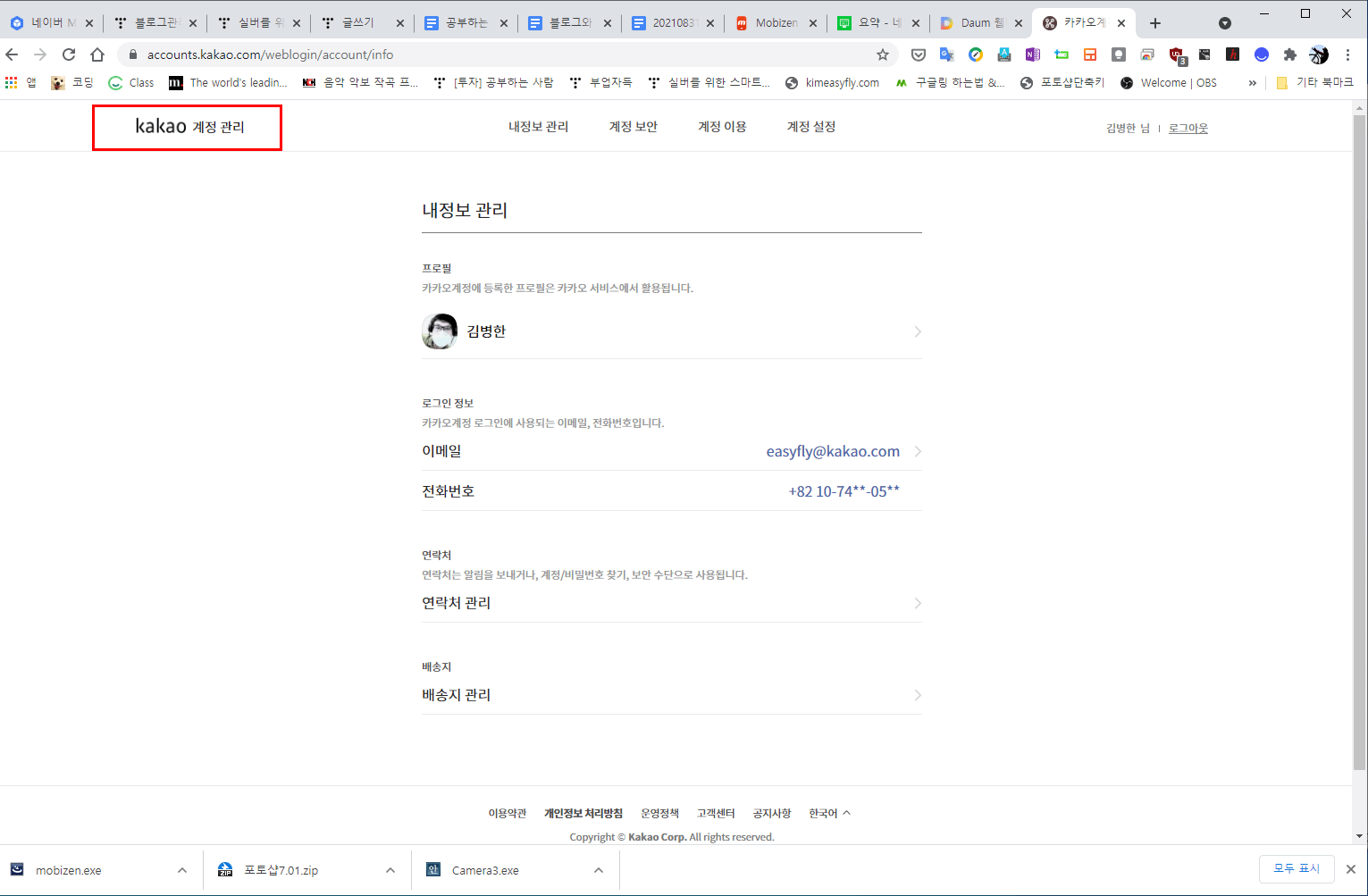Screen dimensions: 1368x896
Task: Click the 로그아웃 link
Action: (1188, 128)
